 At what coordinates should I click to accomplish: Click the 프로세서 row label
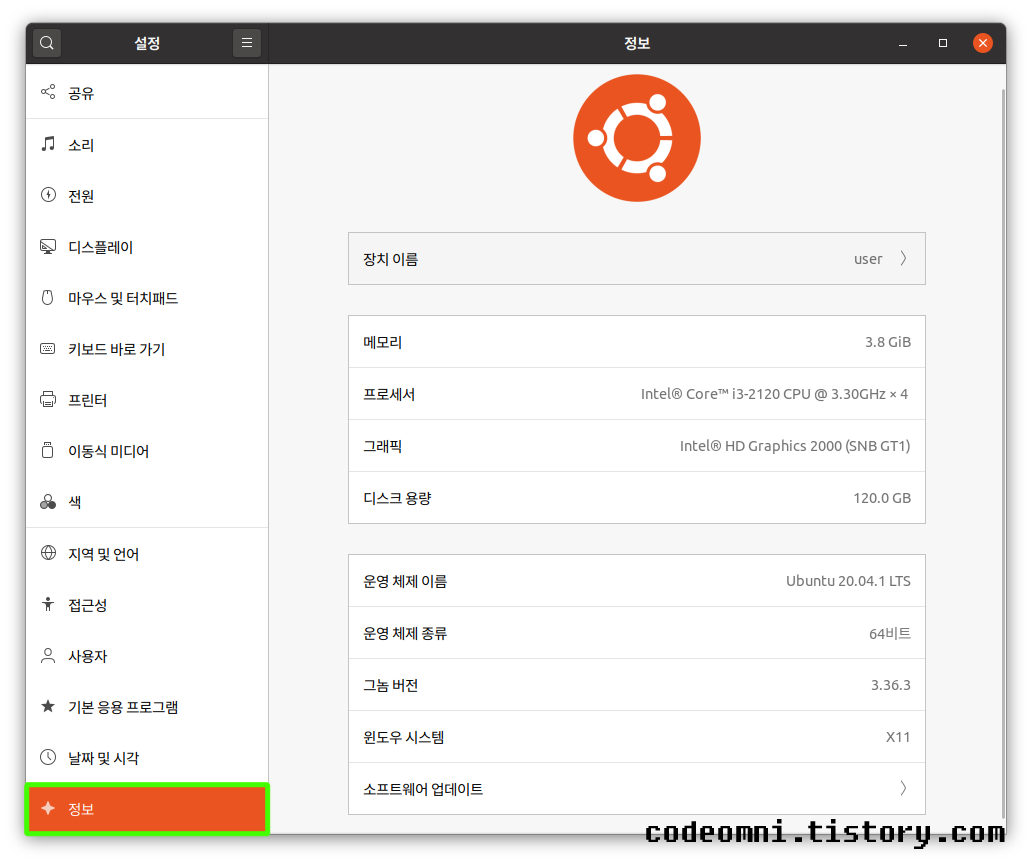pyautogui.click(x=389, y=394)
